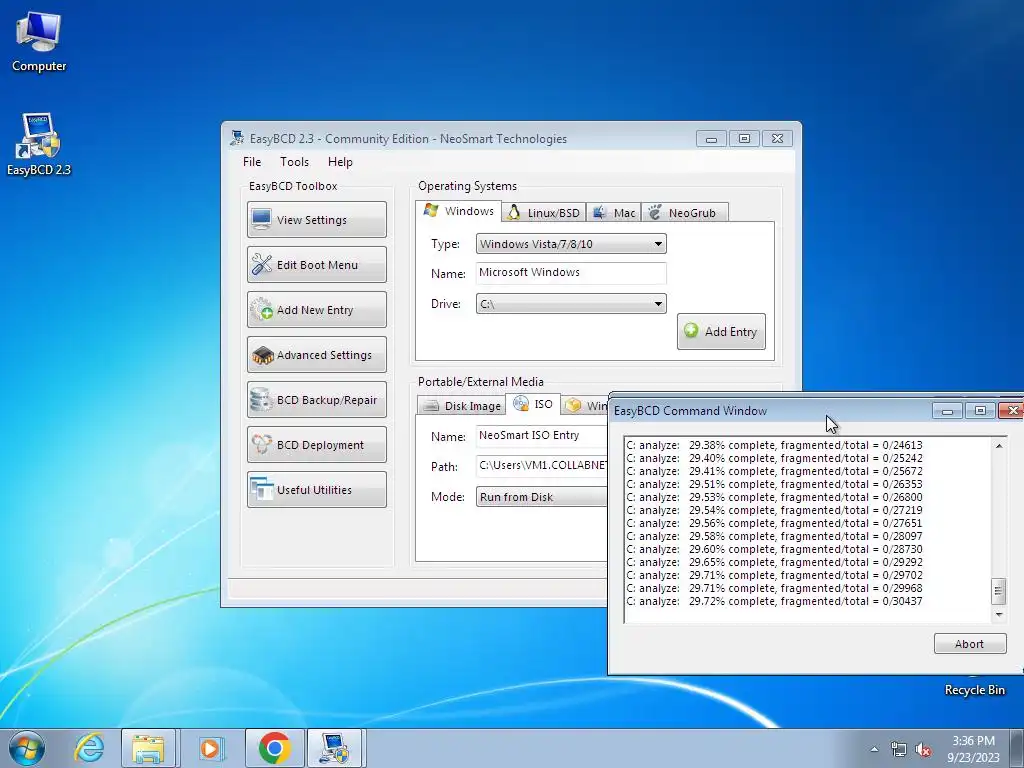Image resolution: width=1024 pixels, height=768 pixels.
Task: Open Windows Media Player from the taskbar
Action: [210, 748]
